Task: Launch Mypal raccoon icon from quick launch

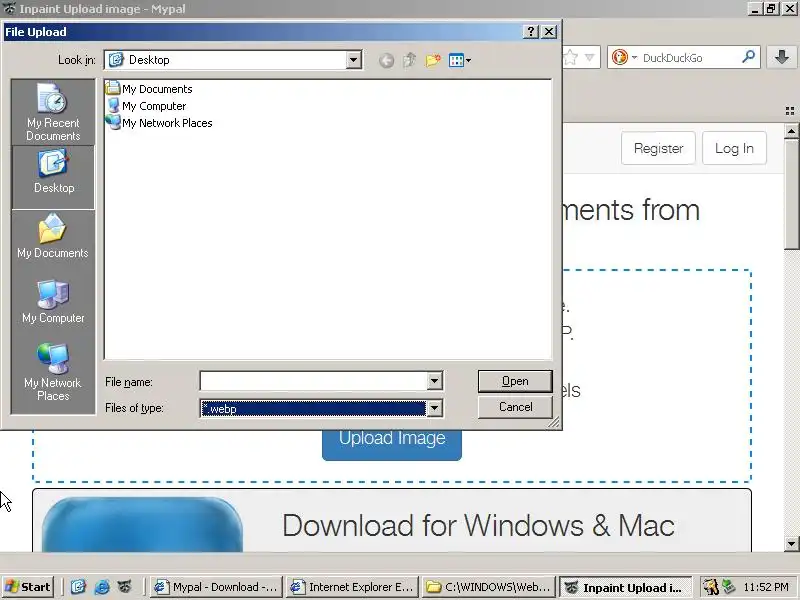Action: click(x=125, y=587)
